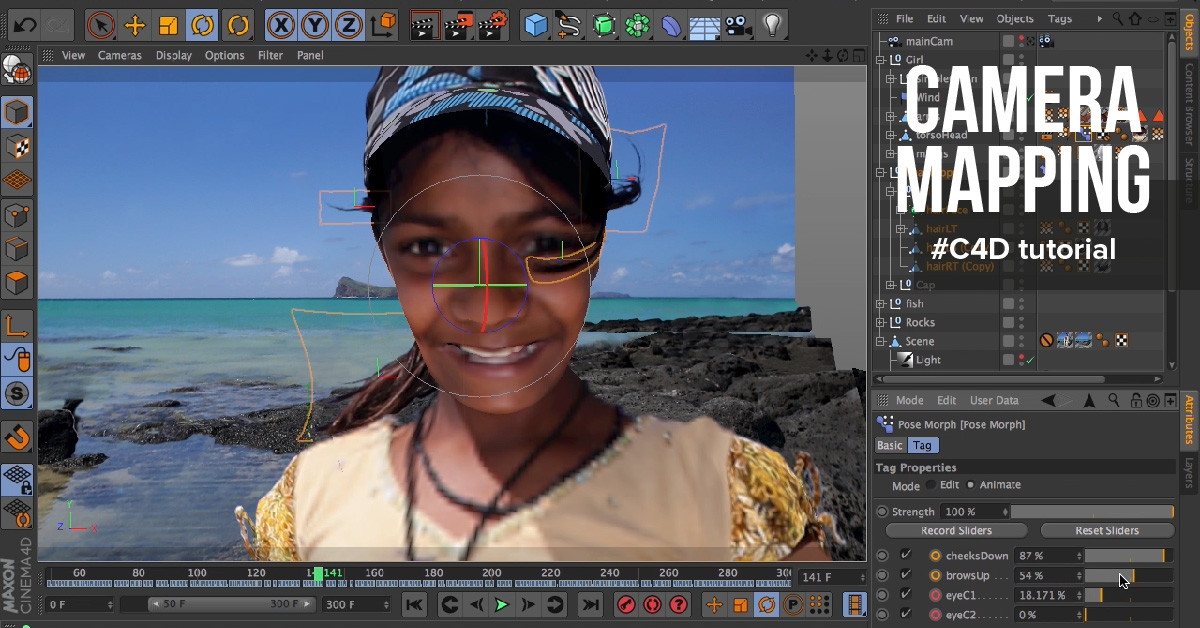The width and height of the screenshot is (1200, 628).
Task: Toggle the visibility dot next to Rocks
Action: (x=1022, y=318)
